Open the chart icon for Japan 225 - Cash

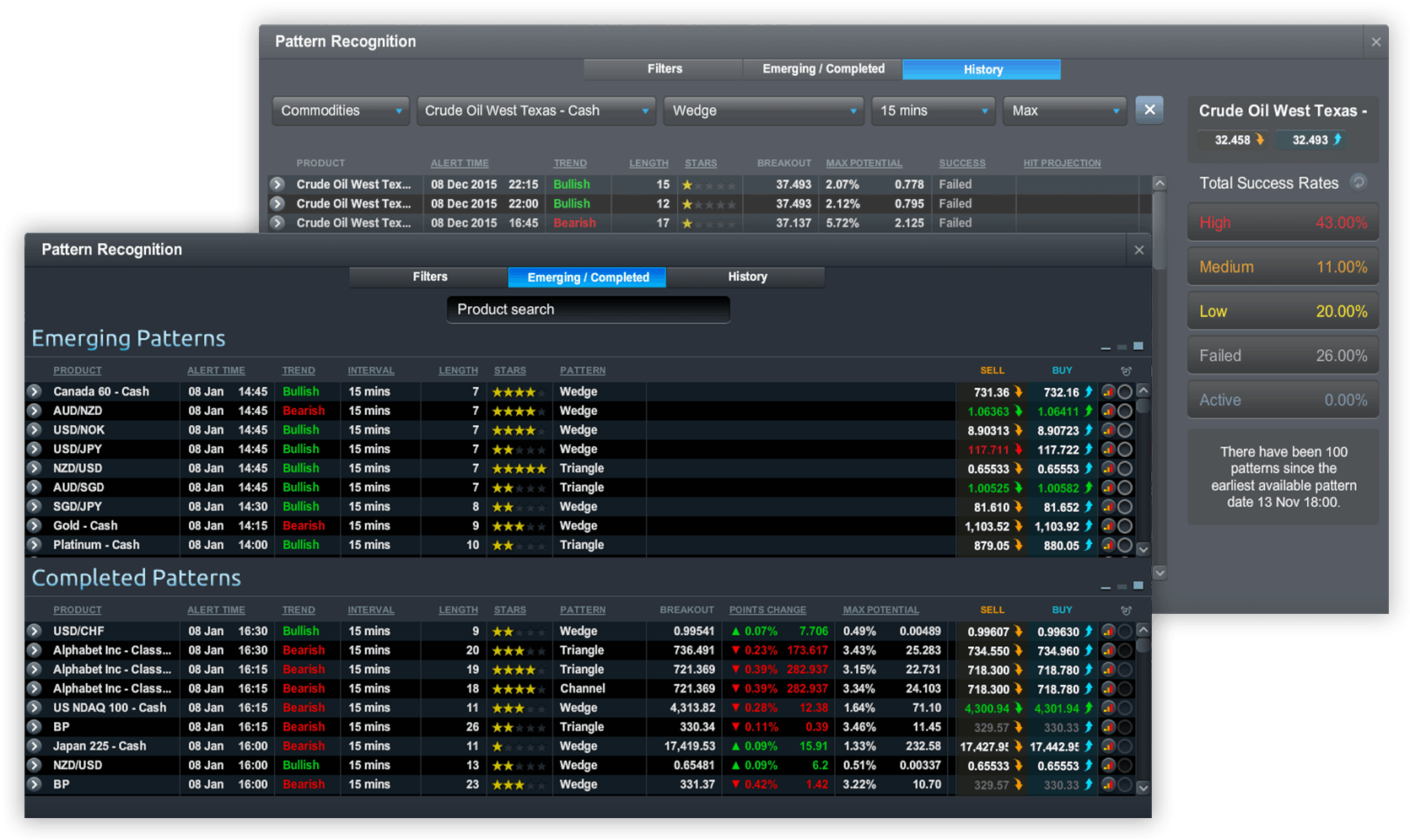(x=1108, y=746)
